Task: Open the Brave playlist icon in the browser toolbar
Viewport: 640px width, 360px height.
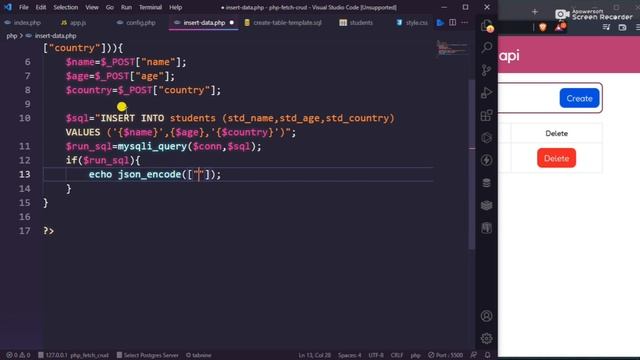Action: [607, 27]
